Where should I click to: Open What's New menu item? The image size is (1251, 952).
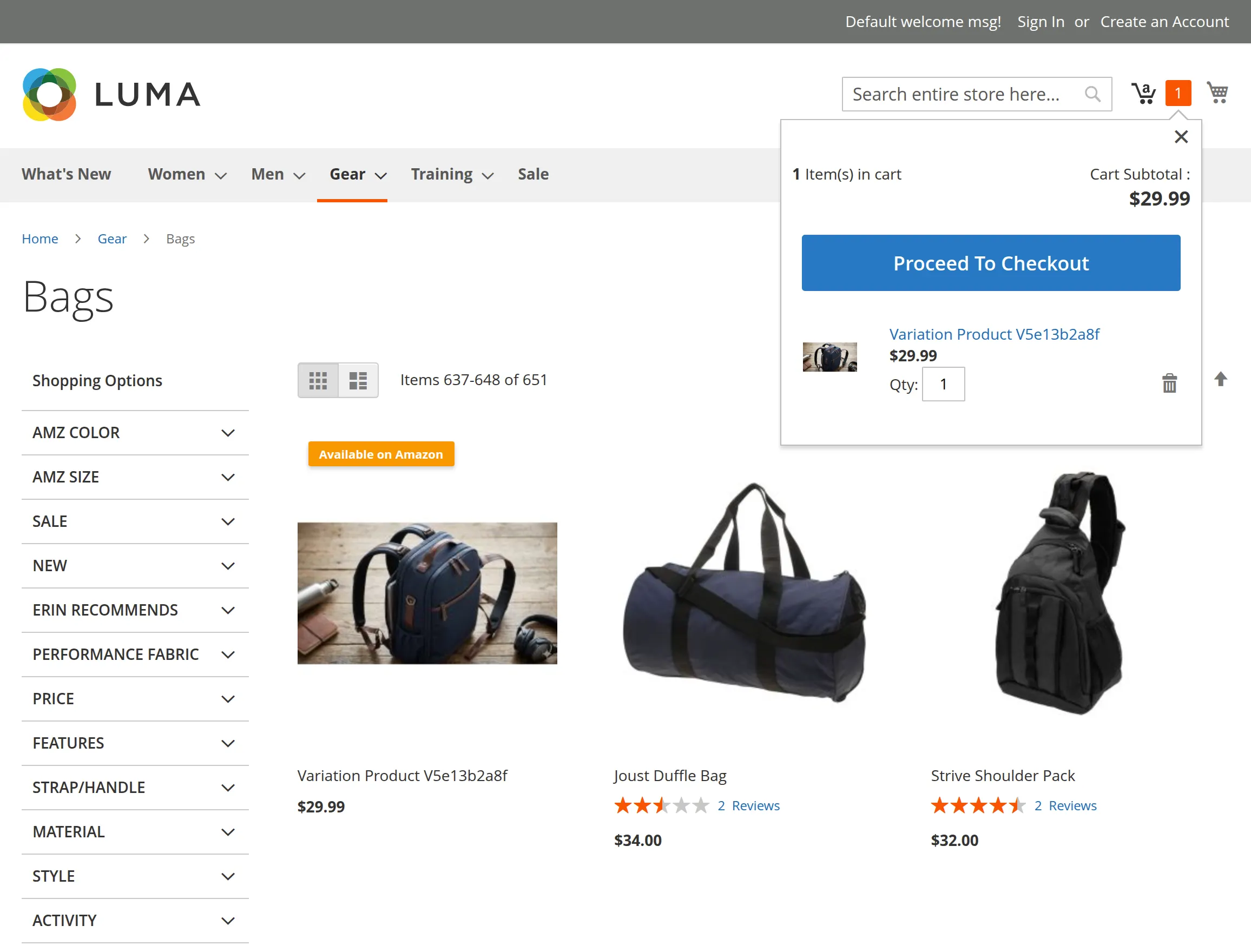click(67, 174)
